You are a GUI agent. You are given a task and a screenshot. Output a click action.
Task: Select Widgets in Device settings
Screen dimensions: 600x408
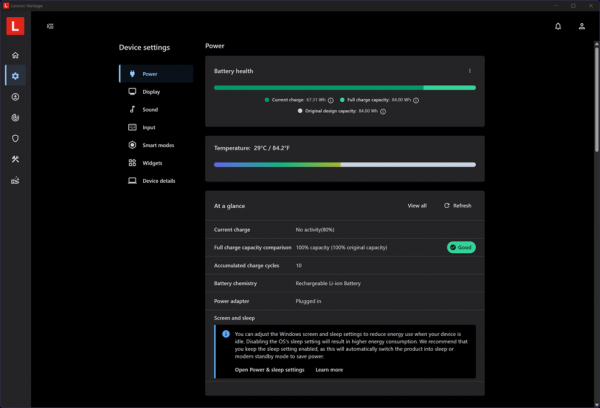coord(156,163)
